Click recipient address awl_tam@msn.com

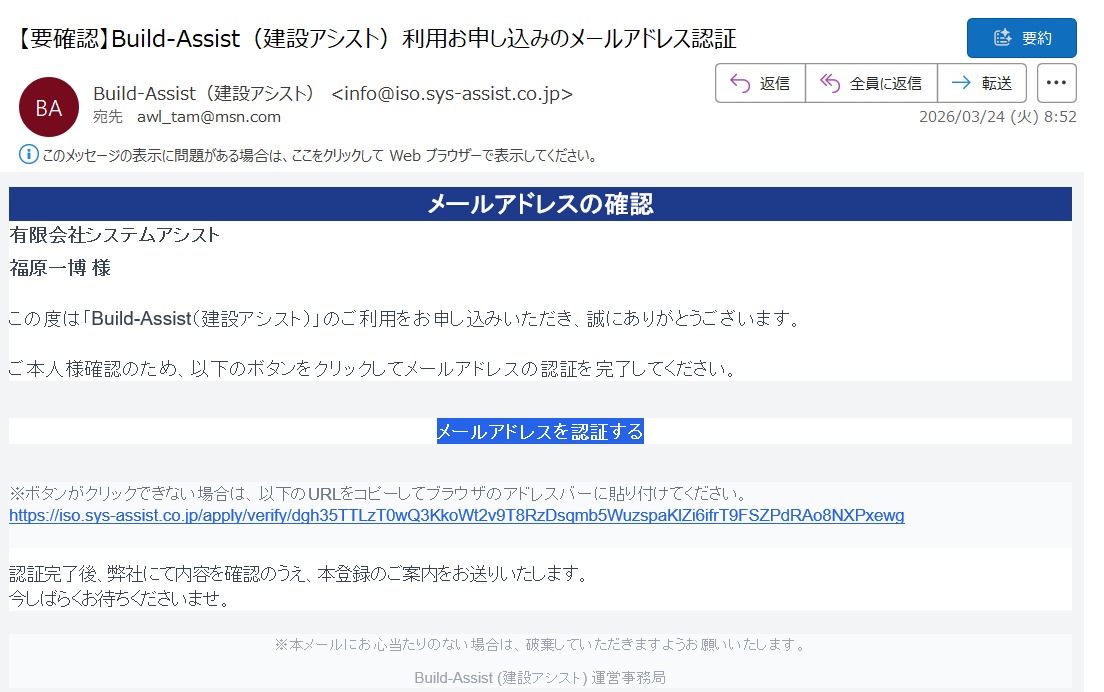point(209,117)
